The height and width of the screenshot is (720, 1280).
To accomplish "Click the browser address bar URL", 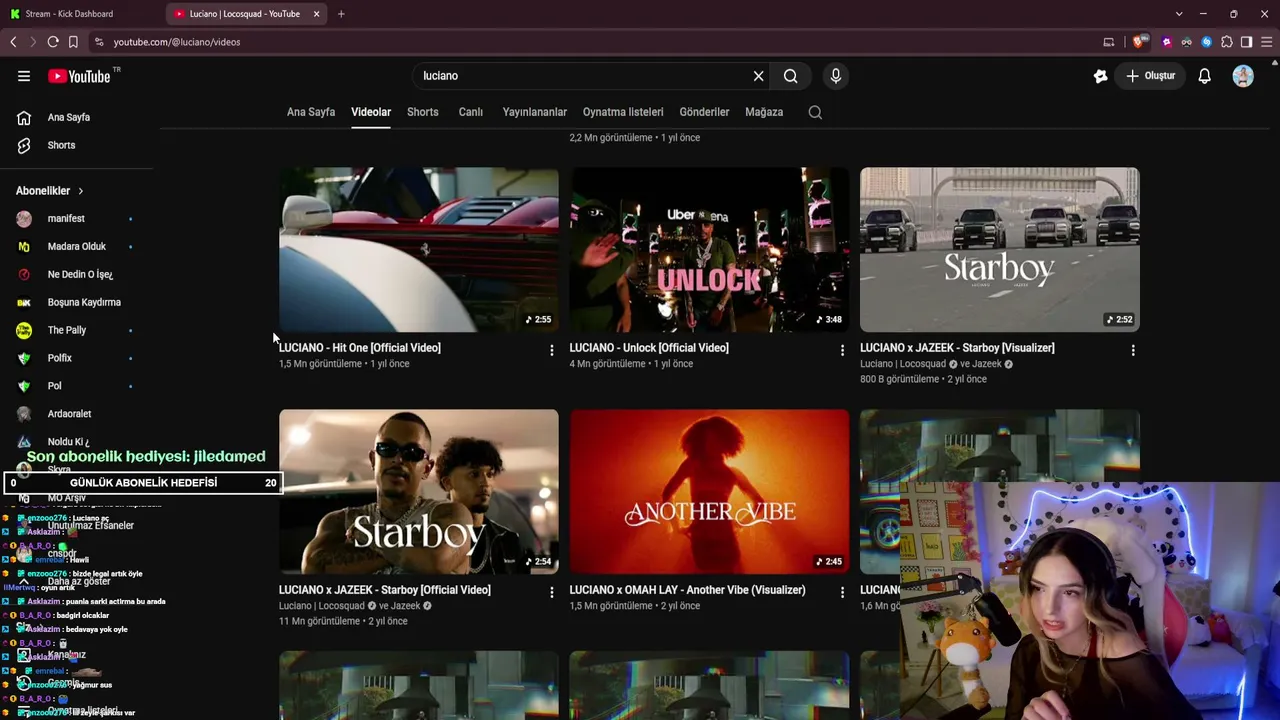I will (177, 42).
